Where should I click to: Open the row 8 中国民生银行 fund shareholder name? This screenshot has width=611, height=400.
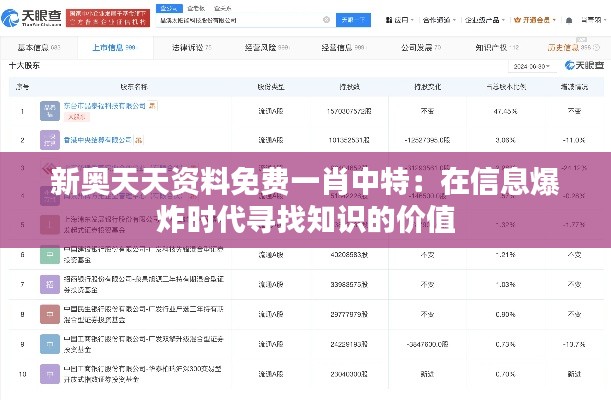pyautogui.click(x=144, y=314)
